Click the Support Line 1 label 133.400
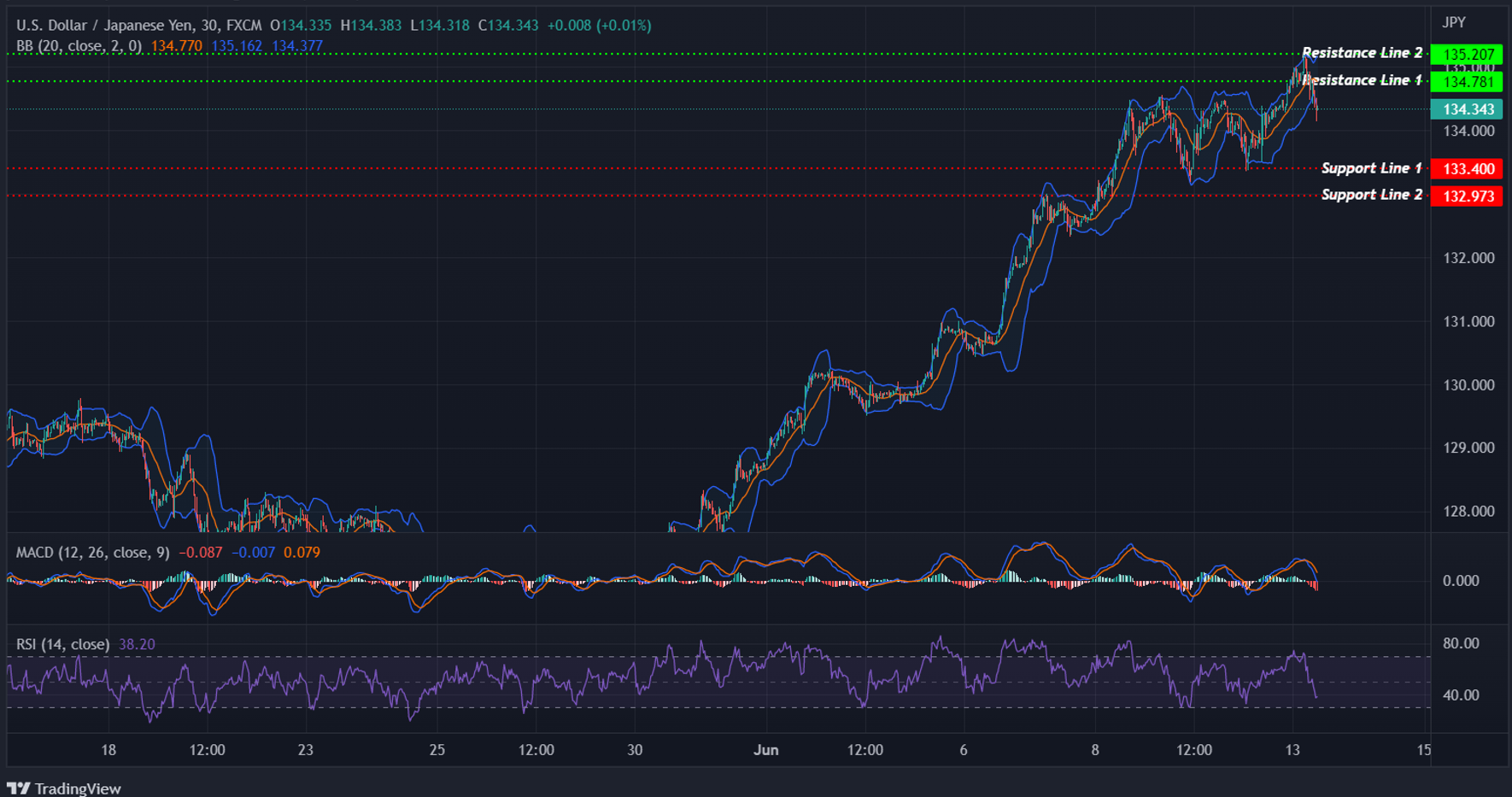Viewport: 1512px width, 797px height. 1468,168
